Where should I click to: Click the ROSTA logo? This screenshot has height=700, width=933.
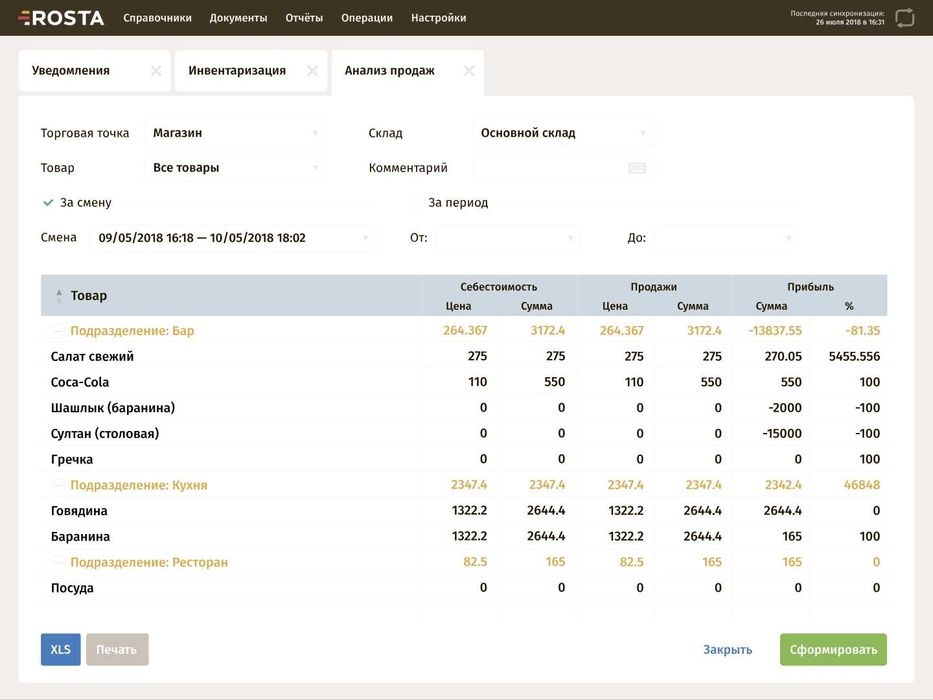(x=61, y=17)
